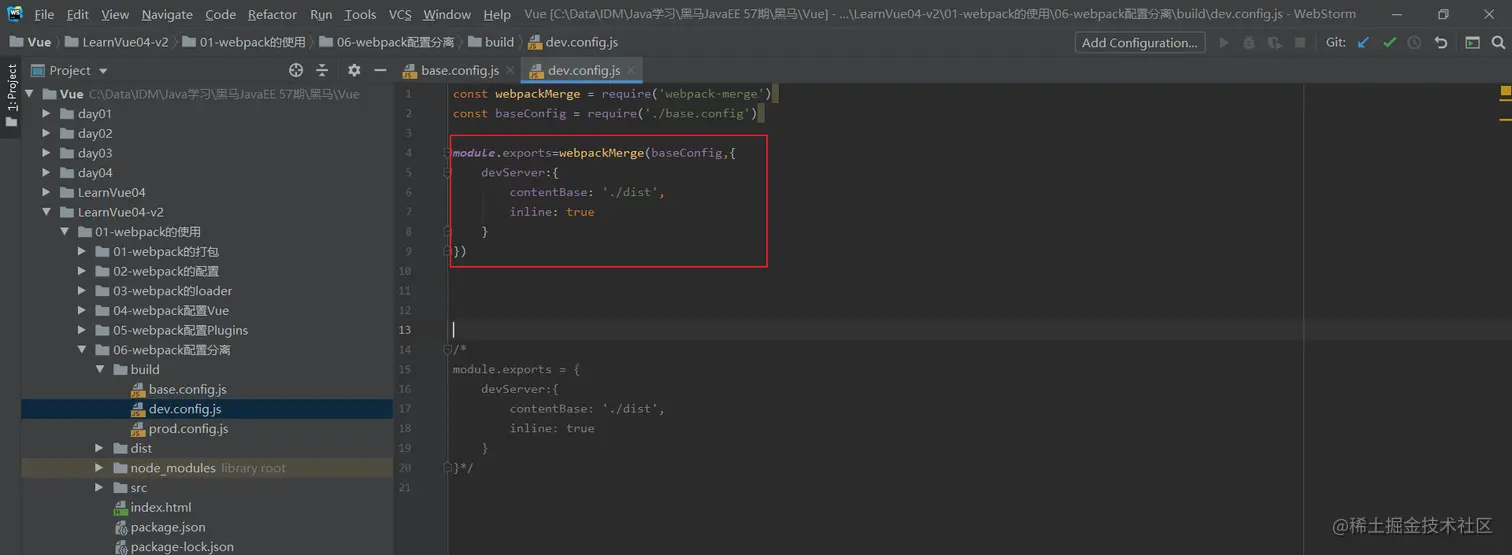Image resolution: width=1512 pixels, height=555 pixels.
Task: Click the WebStorm logo in title bar
Action: click(15, 14)
